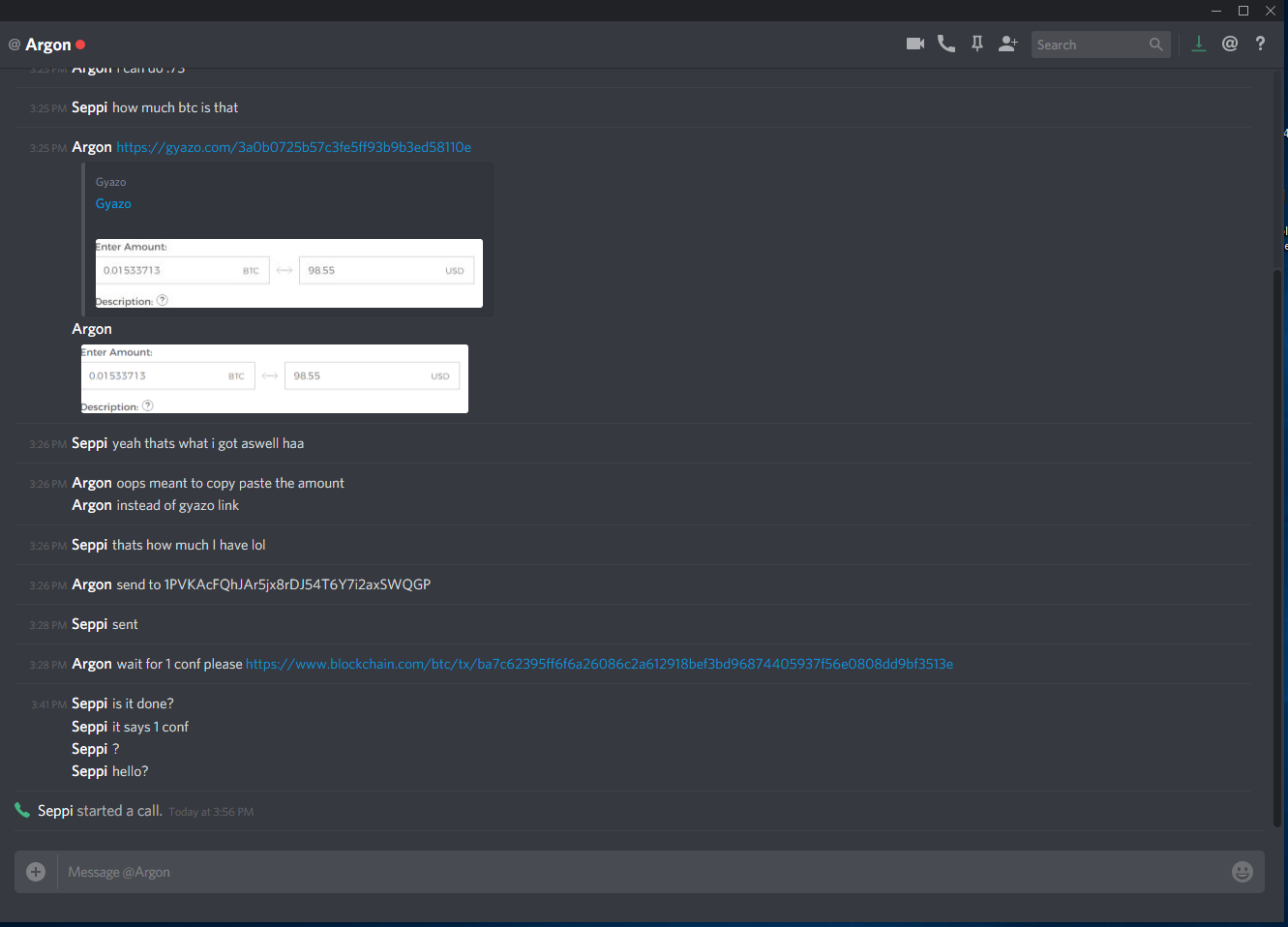The image size is (1288, 927).
Task: Minimize the Discord window
Action: pos(1216,11)
